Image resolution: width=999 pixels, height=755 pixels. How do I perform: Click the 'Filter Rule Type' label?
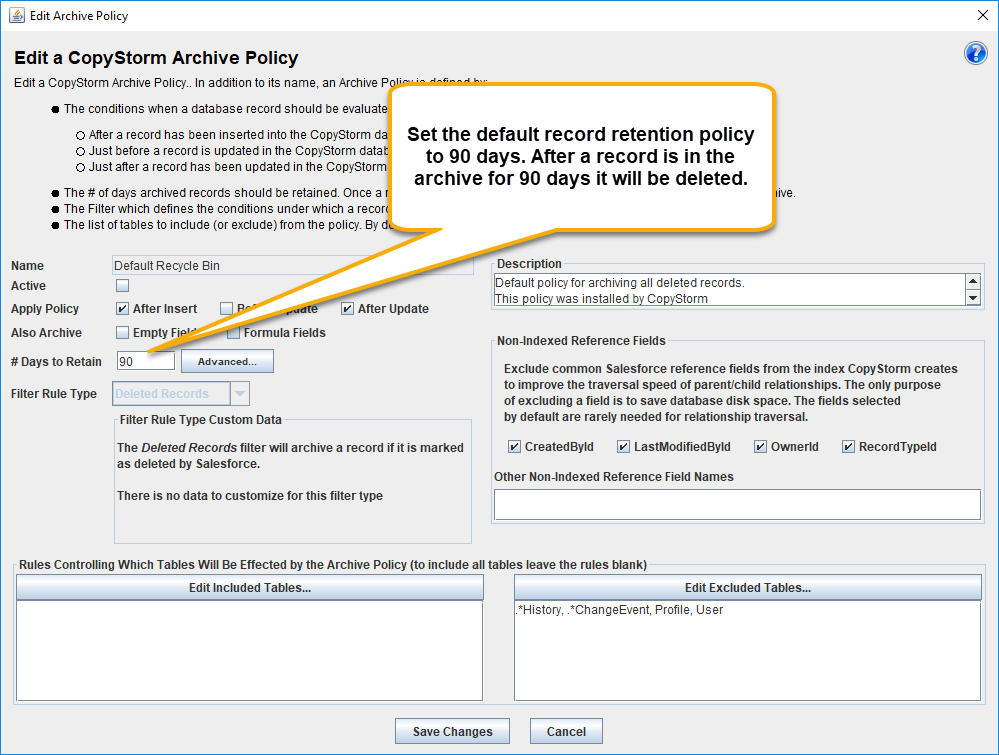(x=54, y=394)
